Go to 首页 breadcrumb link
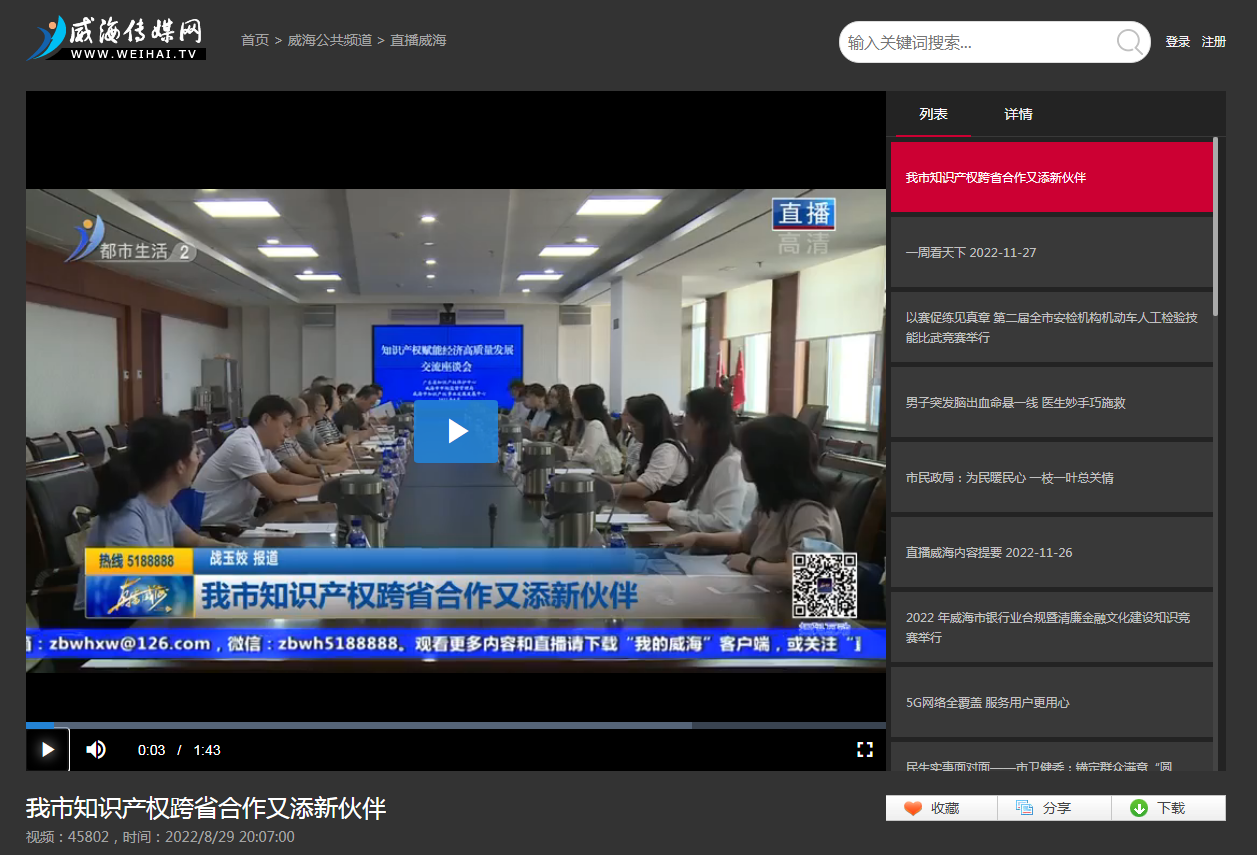 coord(255,40)
